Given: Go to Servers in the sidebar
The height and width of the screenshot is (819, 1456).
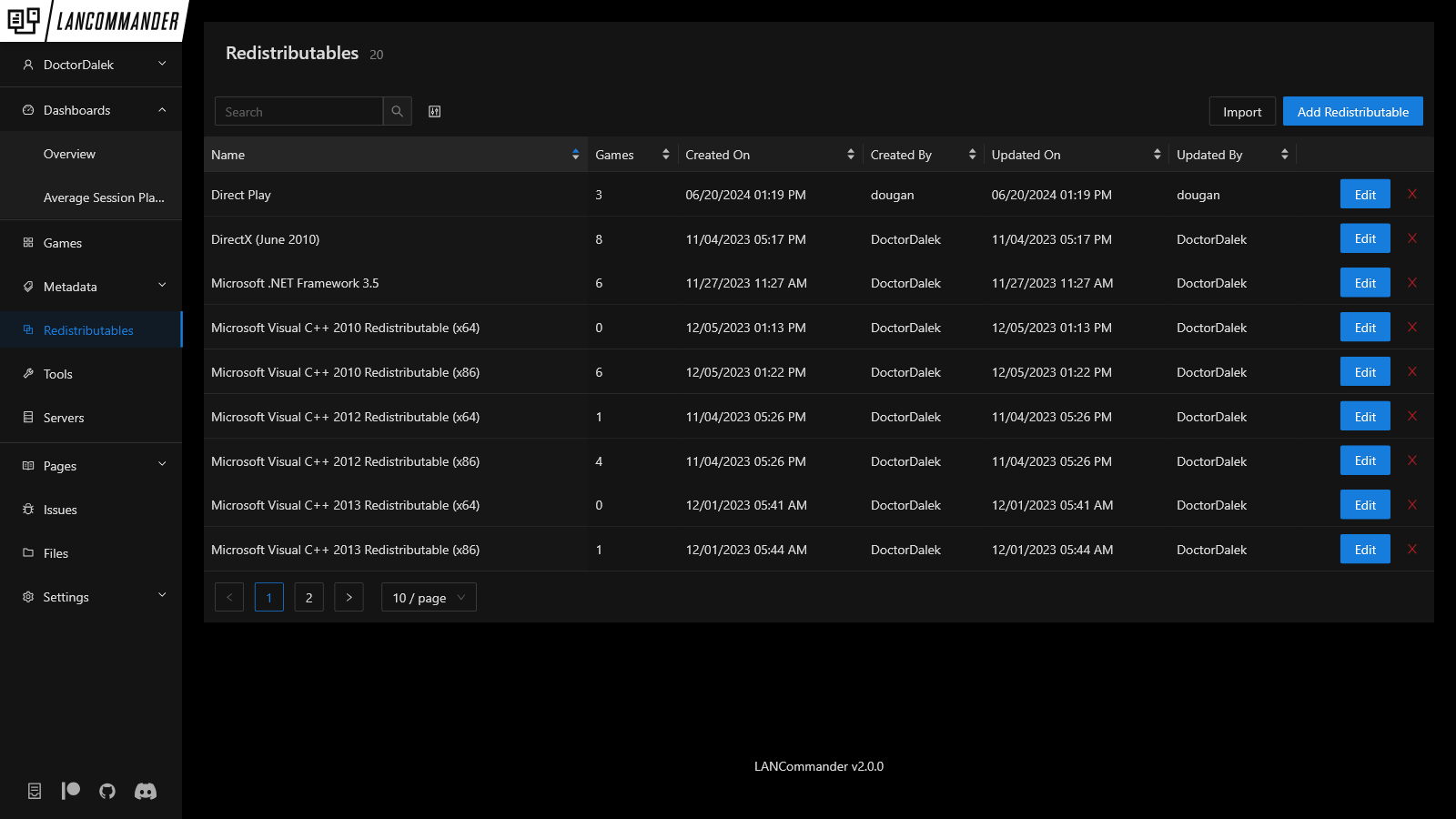Looking at the screenshot, I should pos(64,418).
